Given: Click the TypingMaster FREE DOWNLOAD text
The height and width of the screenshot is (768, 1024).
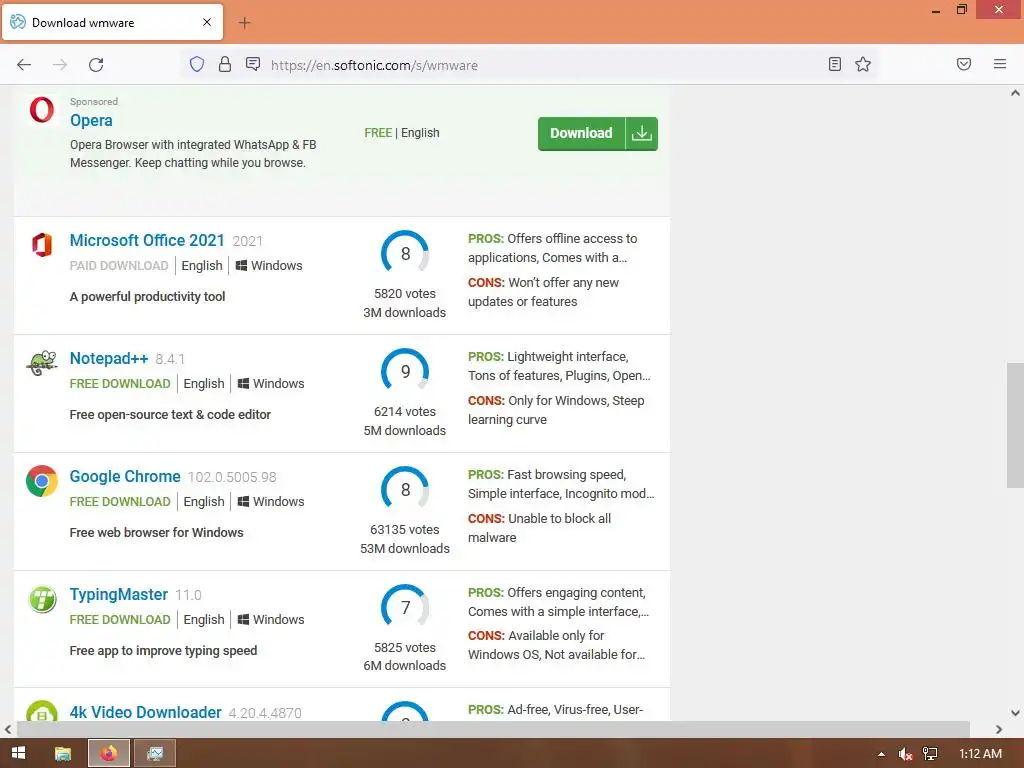Looking at the screenshot, I should click(x=120, y=620).
